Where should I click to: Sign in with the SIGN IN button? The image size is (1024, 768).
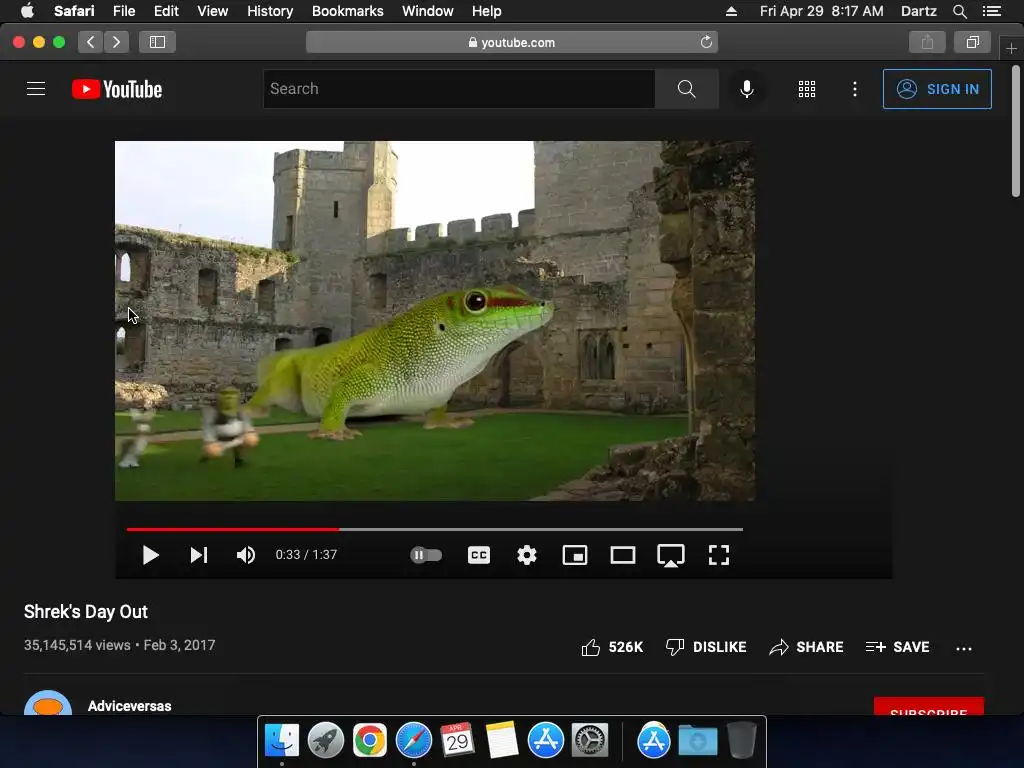point(937,89)
